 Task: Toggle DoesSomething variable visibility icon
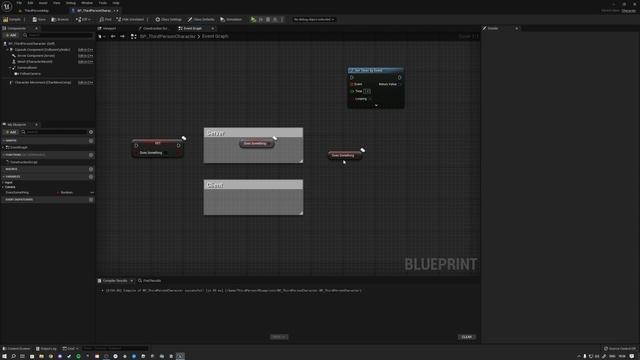92,192
